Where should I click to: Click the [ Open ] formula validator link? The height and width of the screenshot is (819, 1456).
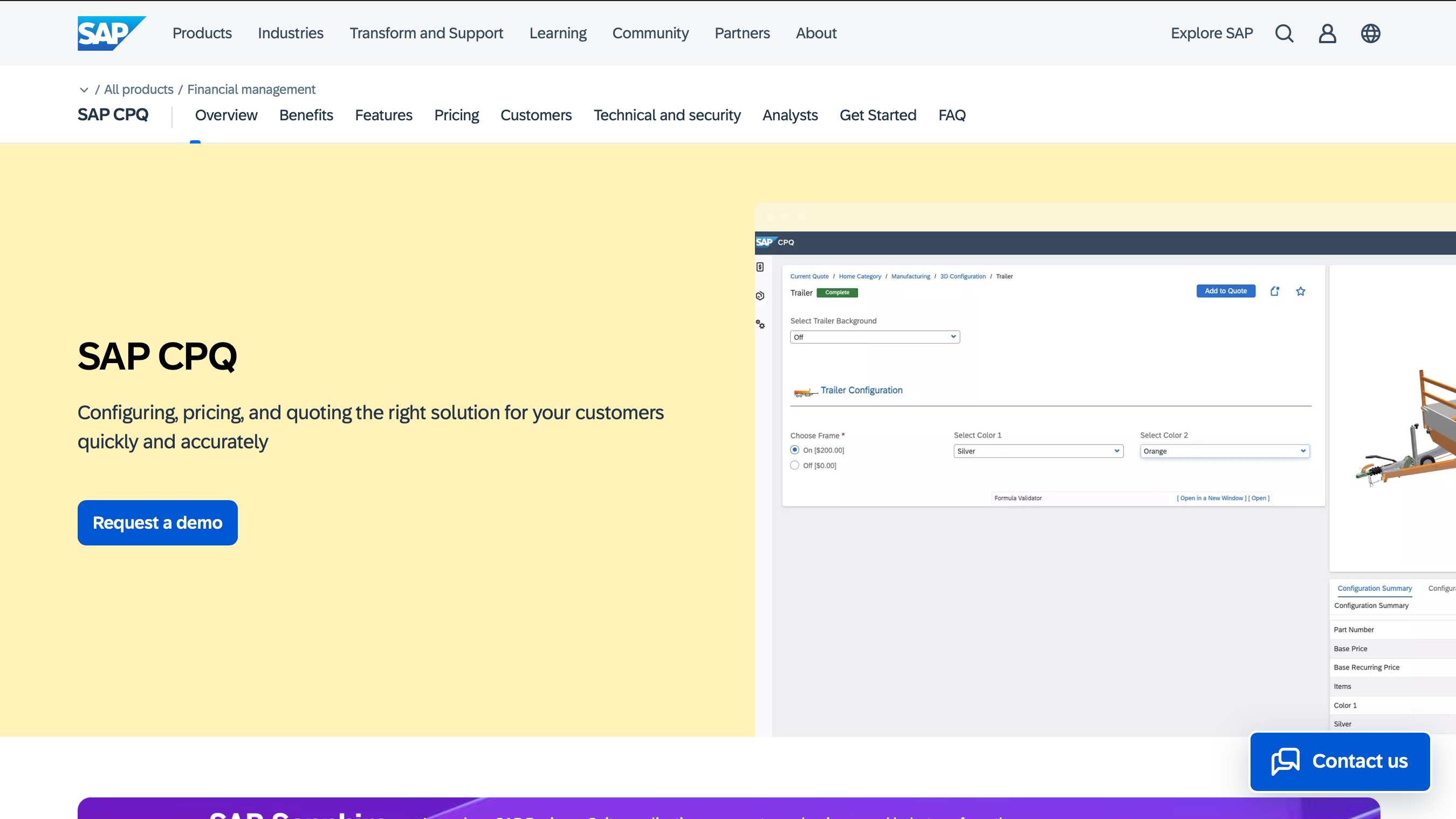(1259, 499)
